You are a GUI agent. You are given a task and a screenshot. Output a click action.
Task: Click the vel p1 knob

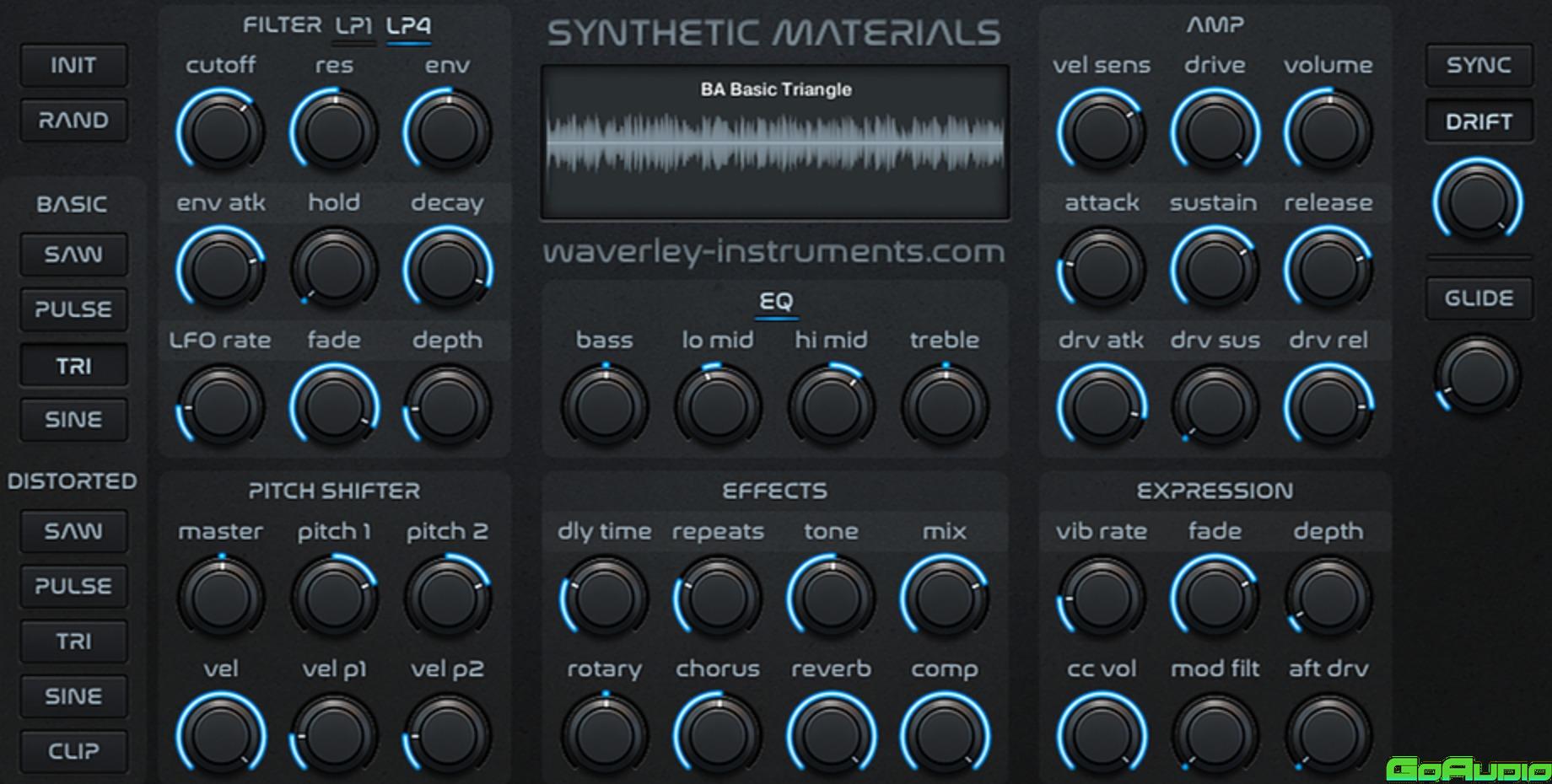pos(334,735)
